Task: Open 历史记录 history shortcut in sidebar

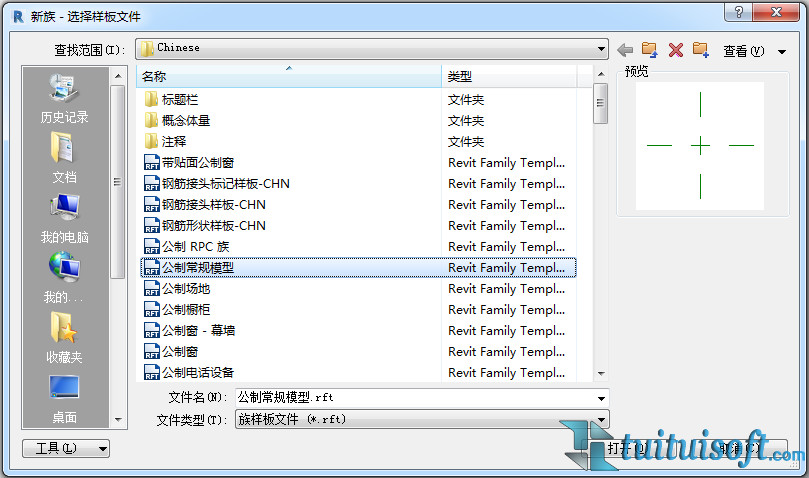Action: tap(65, 99)
